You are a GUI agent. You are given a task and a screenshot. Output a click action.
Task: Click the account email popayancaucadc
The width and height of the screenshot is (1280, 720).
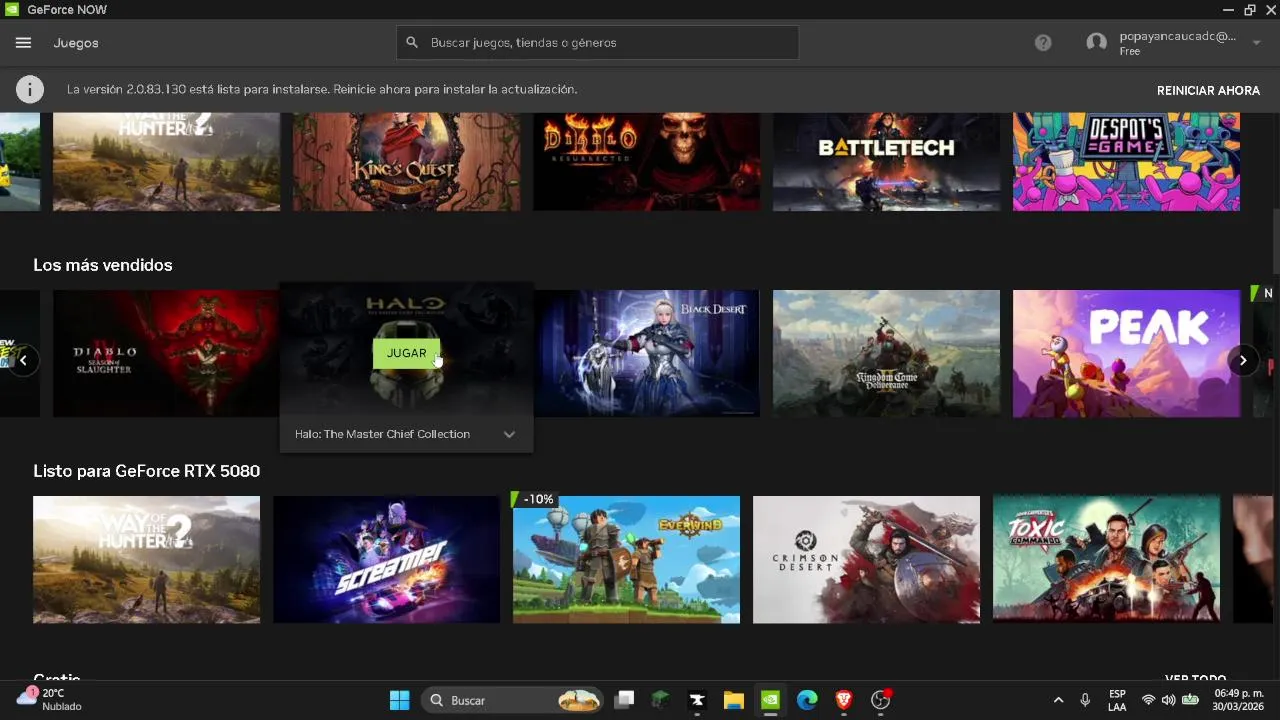tap(1177, 36)
